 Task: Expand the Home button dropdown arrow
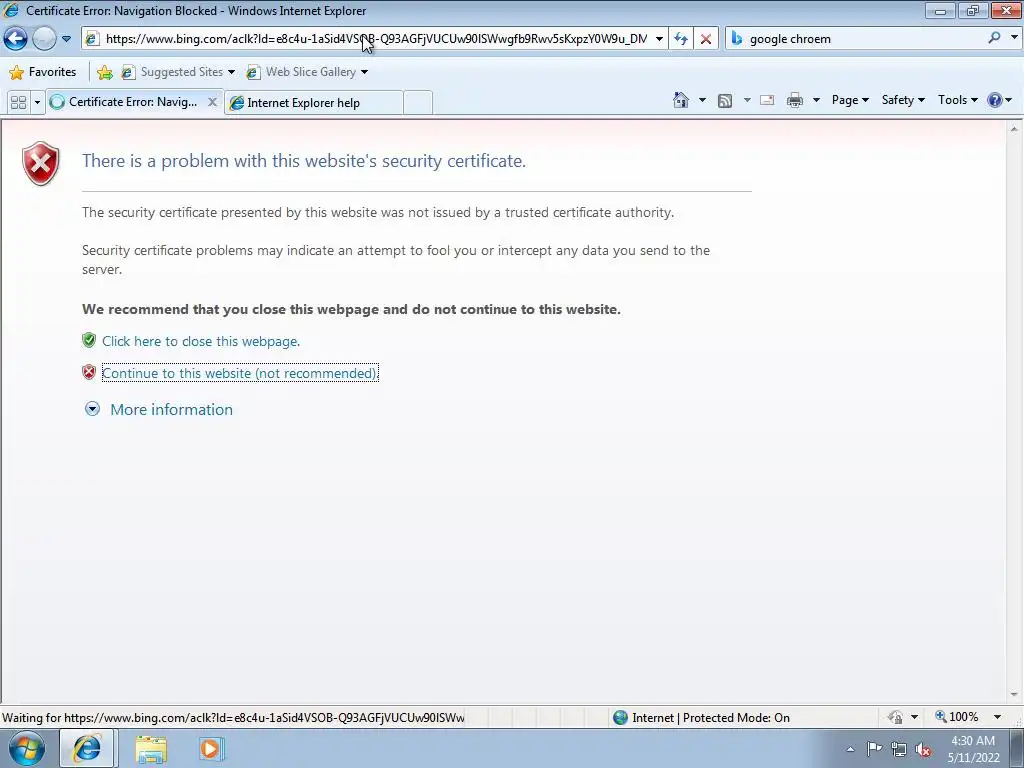(702, 100)
